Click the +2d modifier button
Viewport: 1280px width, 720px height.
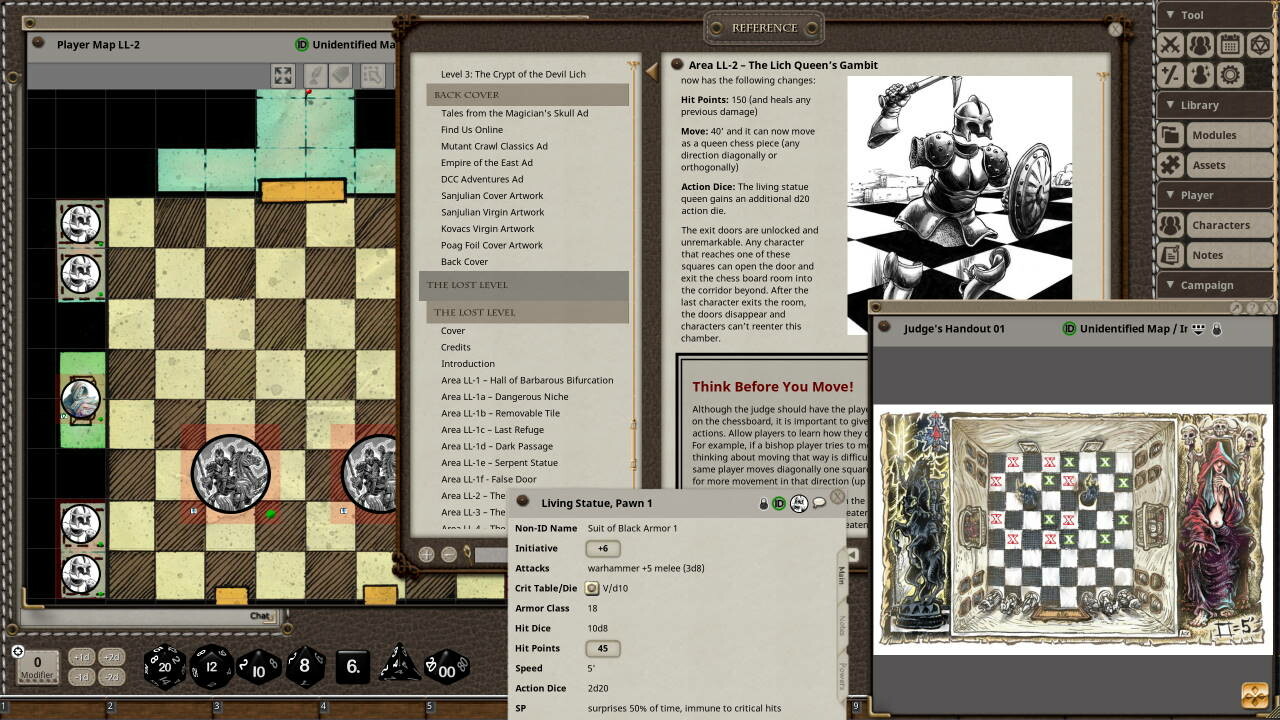click(112, 657)
